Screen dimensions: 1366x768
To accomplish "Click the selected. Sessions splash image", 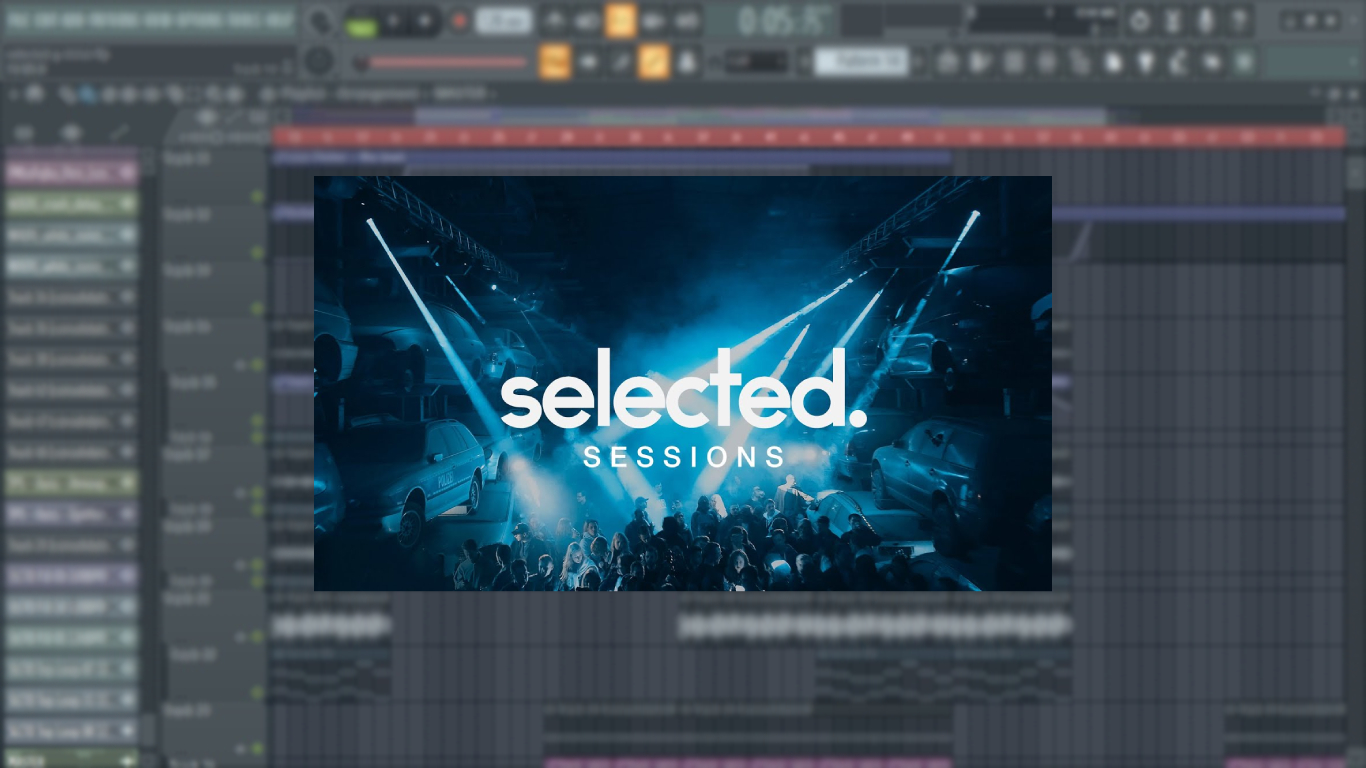I will point(683,383).
